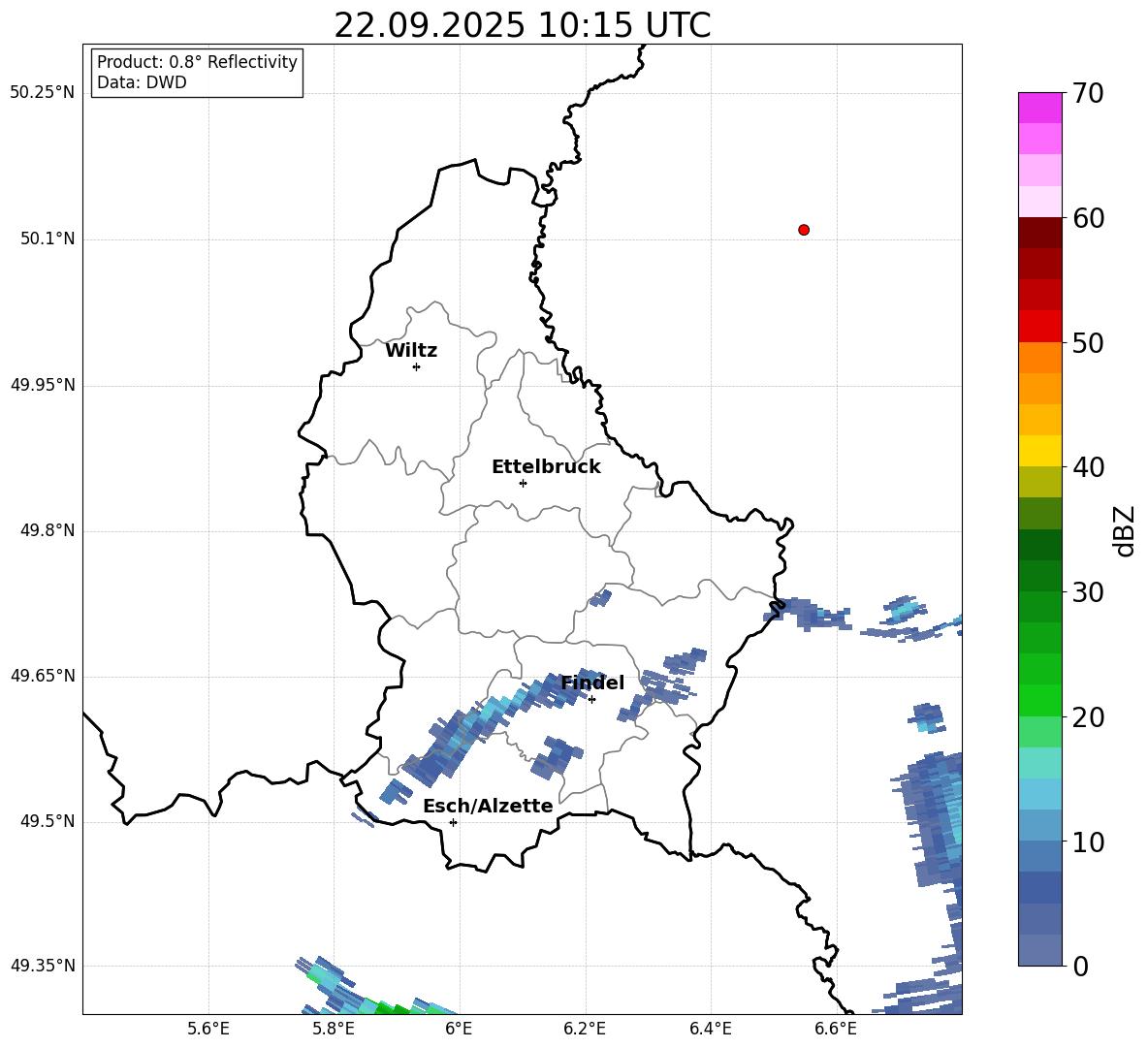
Task: Click the 6.4°E longitude label
Action: [x=710, y=1029]
